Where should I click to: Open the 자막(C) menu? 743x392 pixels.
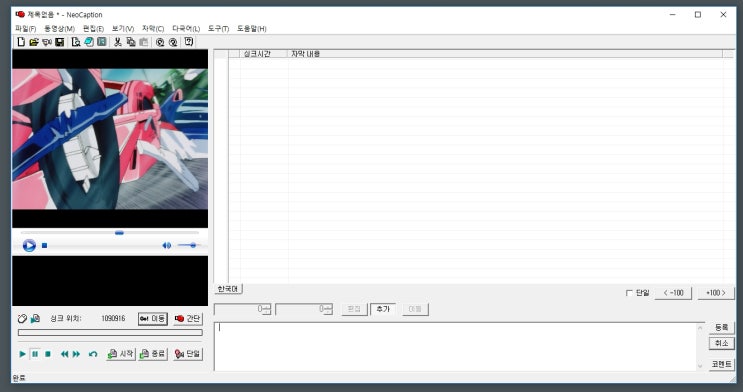click(153, 29)
